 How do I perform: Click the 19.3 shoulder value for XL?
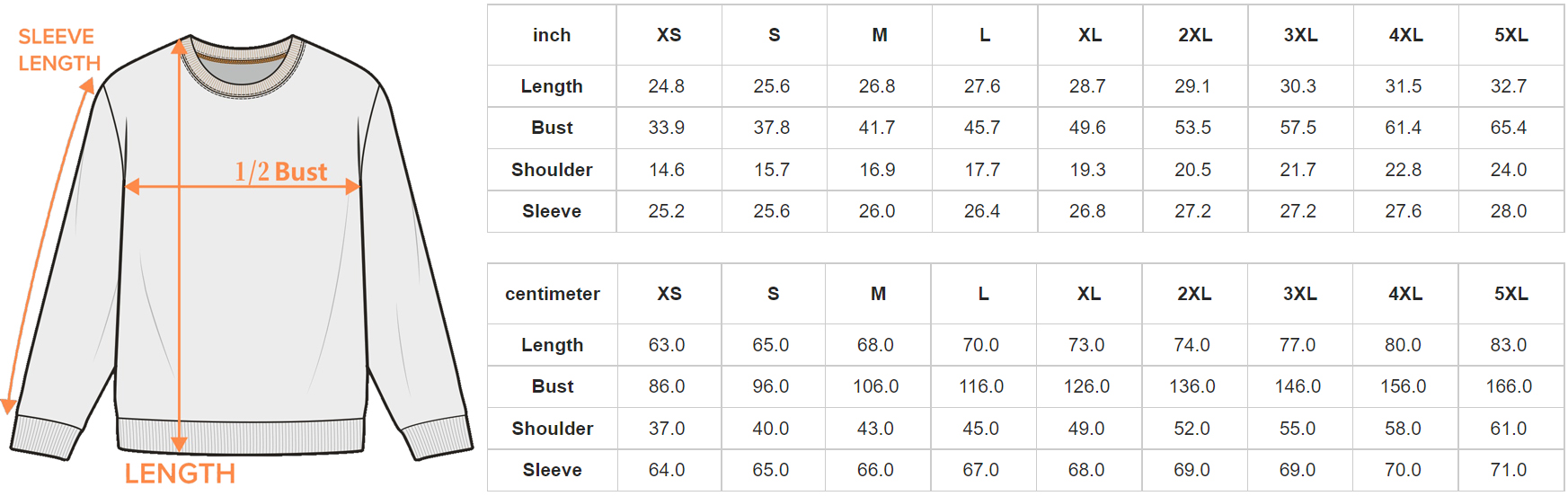tap(1087, 170)
